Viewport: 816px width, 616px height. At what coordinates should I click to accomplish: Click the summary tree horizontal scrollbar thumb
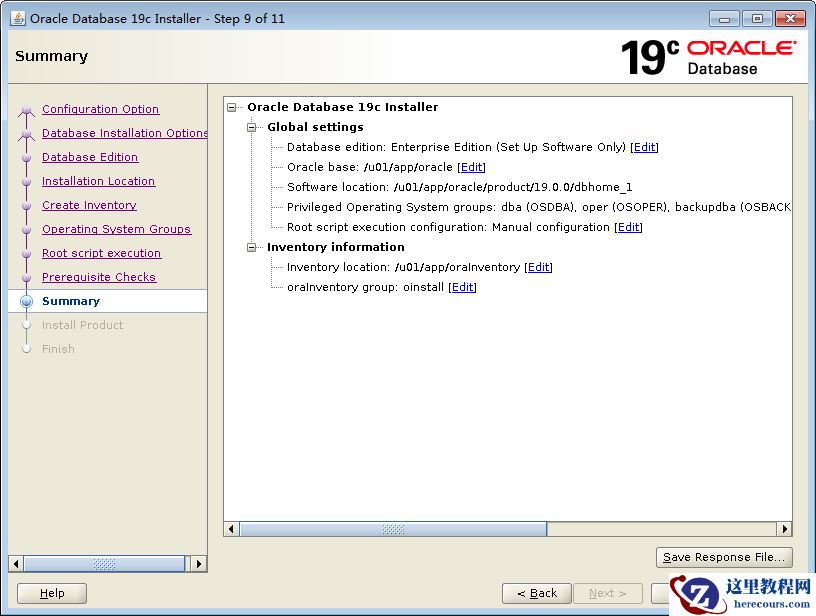pos(393,529)
